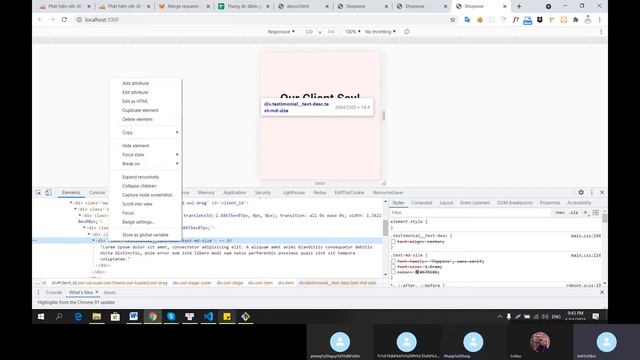Collapse the client_id div tree node
Screen dimensions: 640x360
pyautogui.click(x=70, y=203)
